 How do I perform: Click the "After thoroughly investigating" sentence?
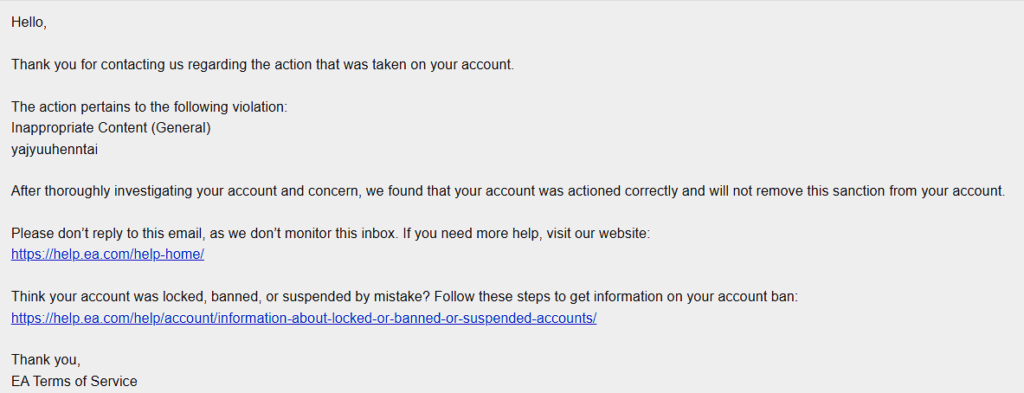pyautogui.click(x=507, y=192)
